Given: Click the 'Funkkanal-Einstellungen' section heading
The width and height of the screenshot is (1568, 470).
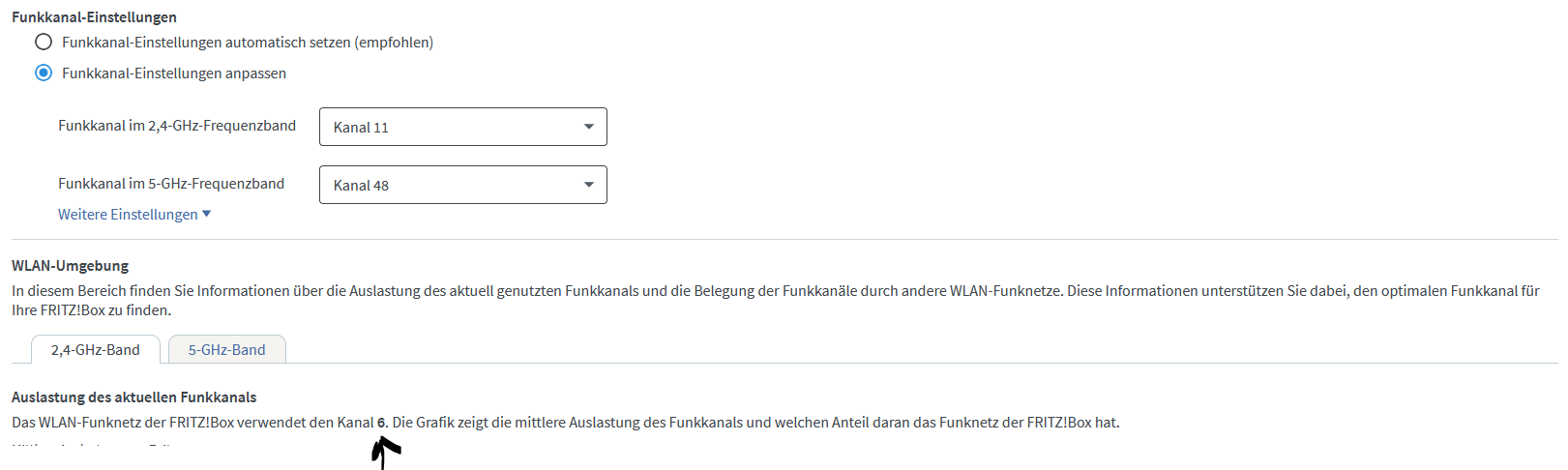Looking at the screenshot, I should coord(94,17).
